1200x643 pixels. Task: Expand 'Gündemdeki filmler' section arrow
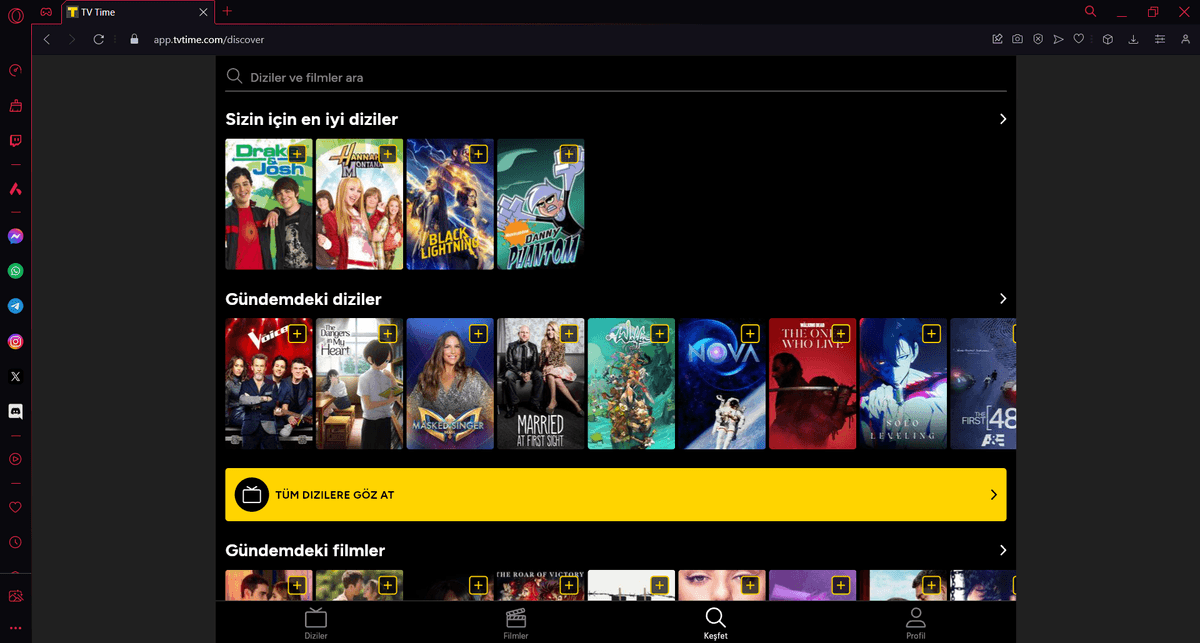[x=1002, y=550]
